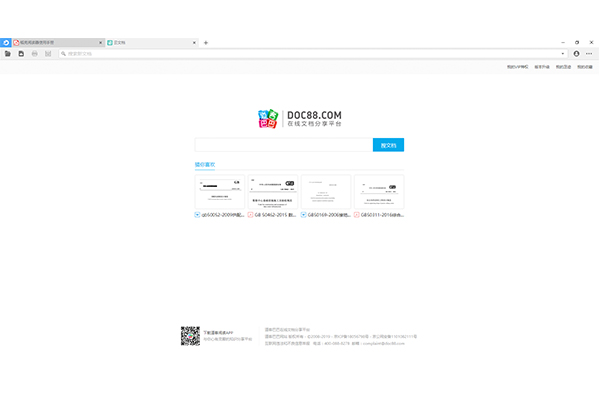The image size is (600, 400).
Task: Click the mail envelope toolbar icon
Action: click(x=48, y=54)
